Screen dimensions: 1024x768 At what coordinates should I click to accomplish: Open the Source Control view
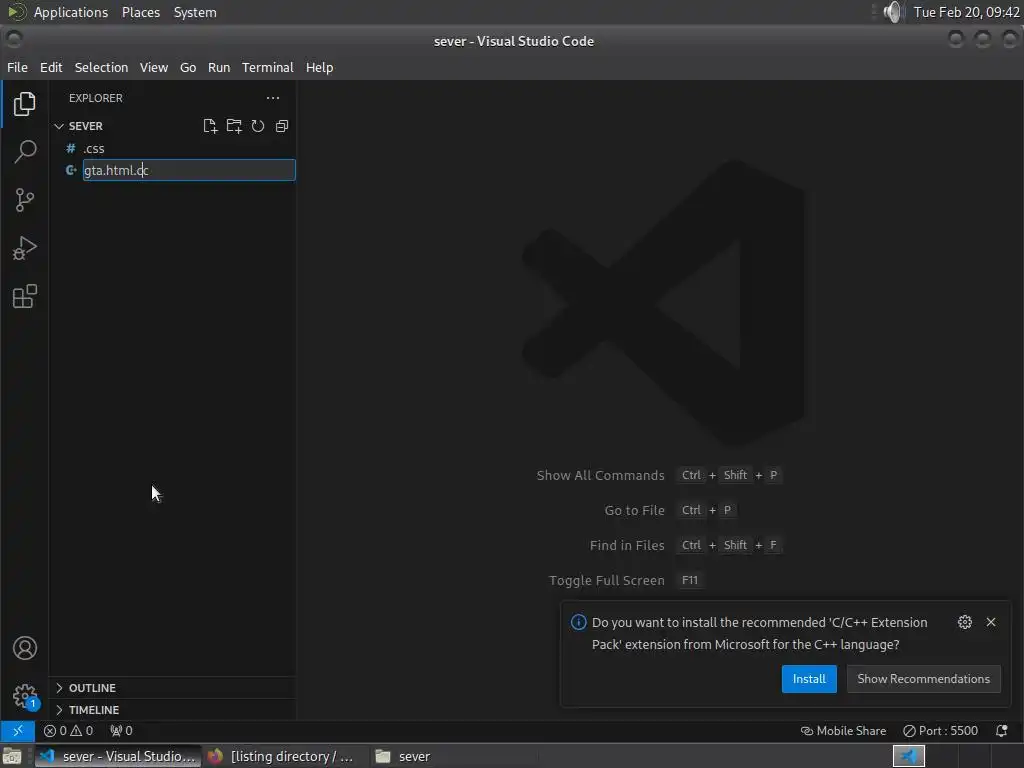pyautogui.click(x=24, y=200)
